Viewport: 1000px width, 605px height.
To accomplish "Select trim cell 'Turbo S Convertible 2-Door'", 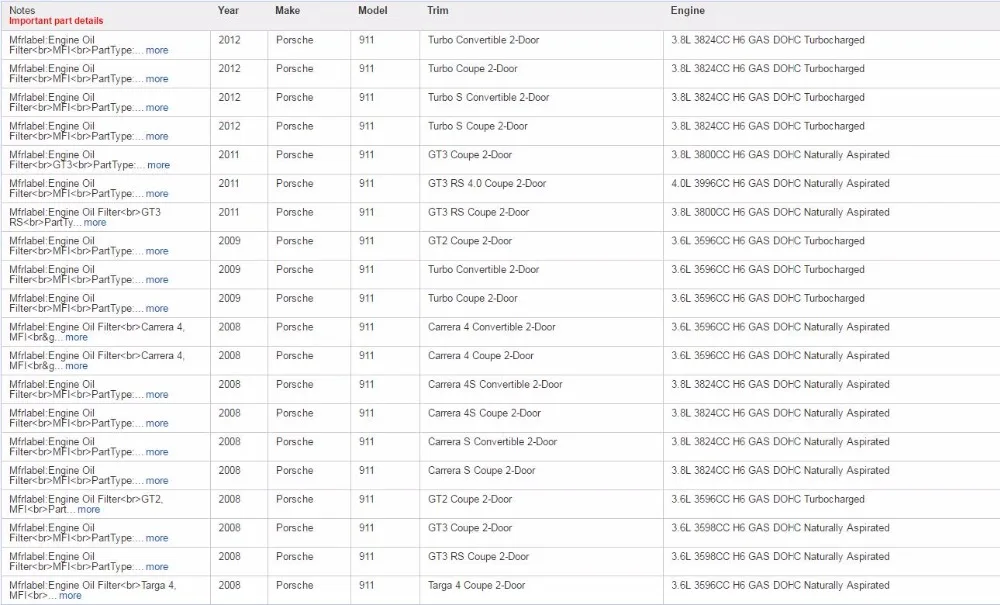I will coord(489,97).
